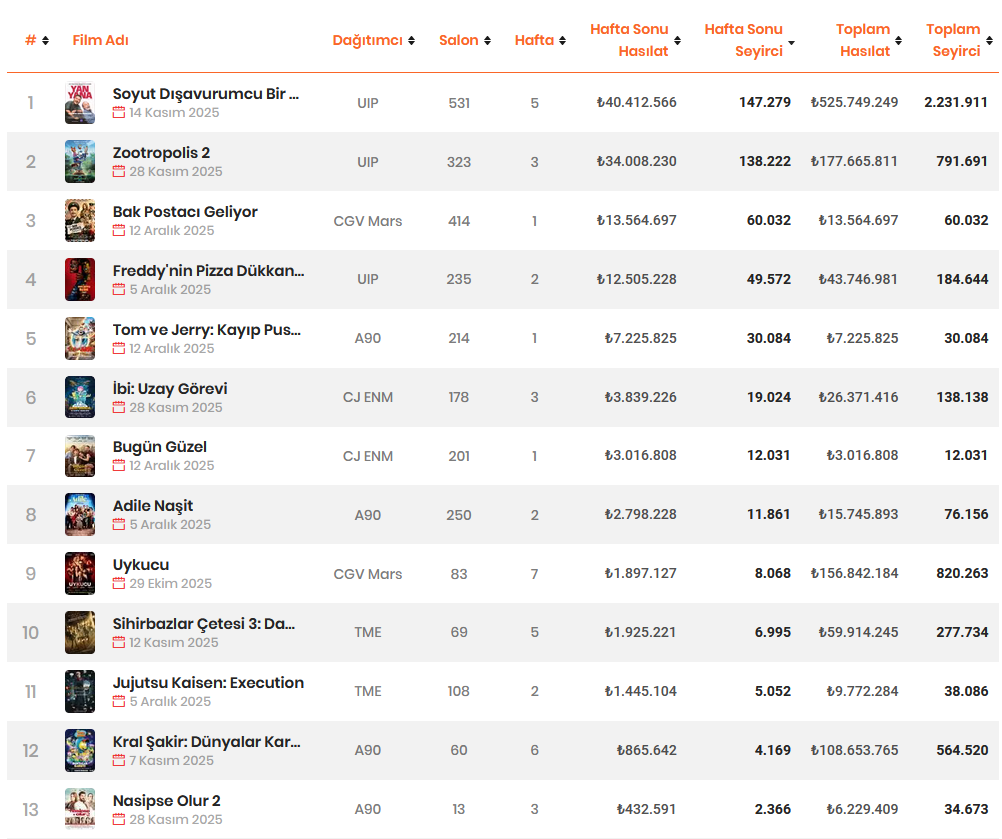The height and width of the screenshot is (839, 1002).
Task: Sort by Hafta Sonu Hasılat header
Action: pos(629,40)
